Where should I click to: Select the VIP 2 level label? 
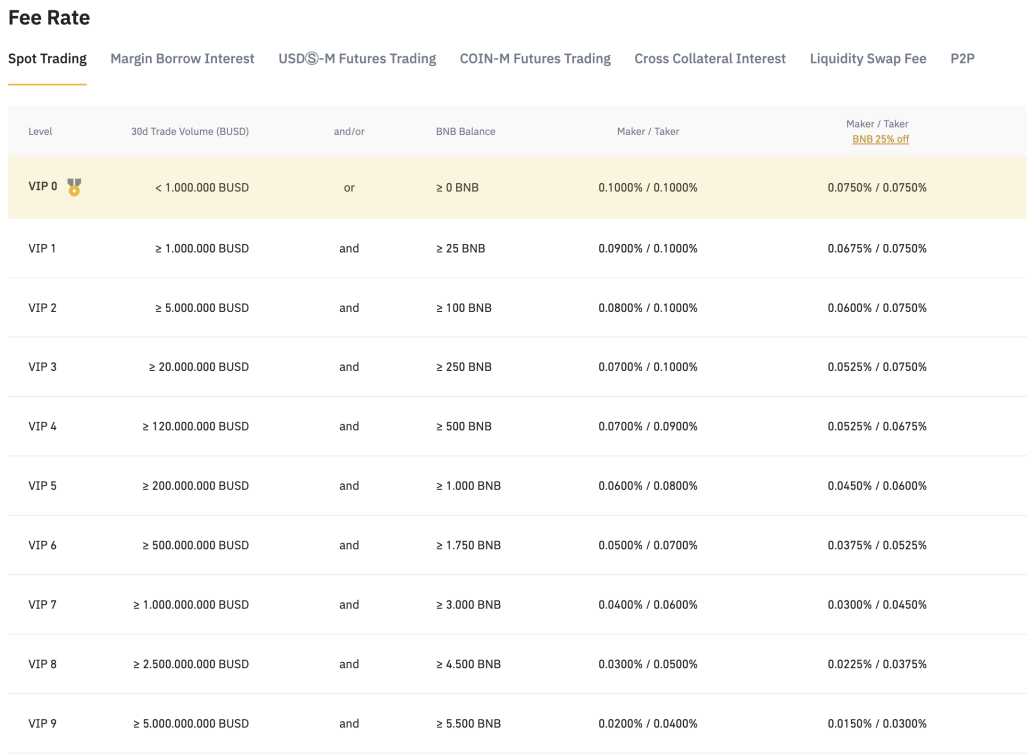(x=42, y=308)
